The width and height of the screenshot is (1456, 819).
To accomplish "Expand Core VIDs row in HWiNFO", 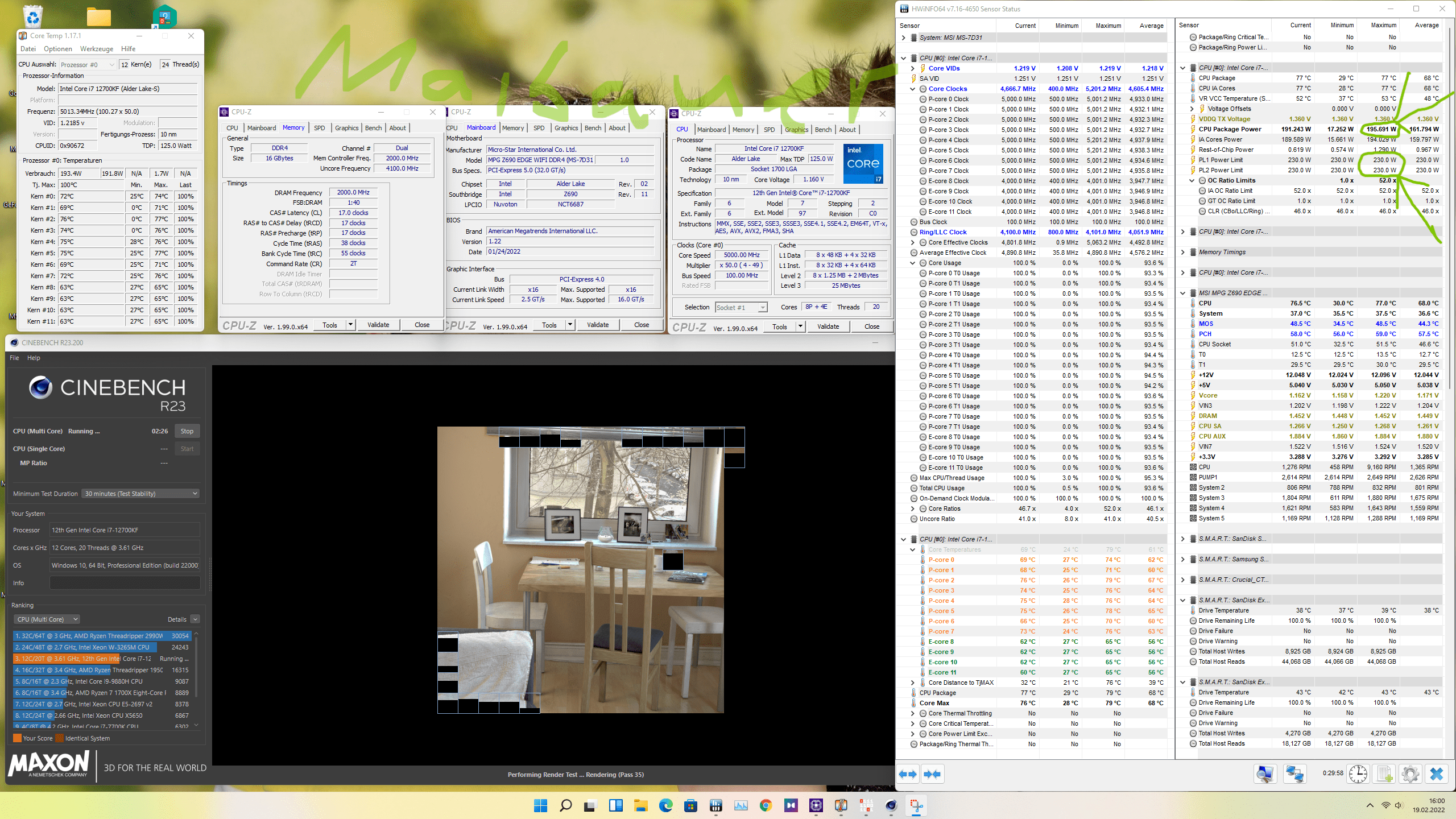I will coord(913,68).
